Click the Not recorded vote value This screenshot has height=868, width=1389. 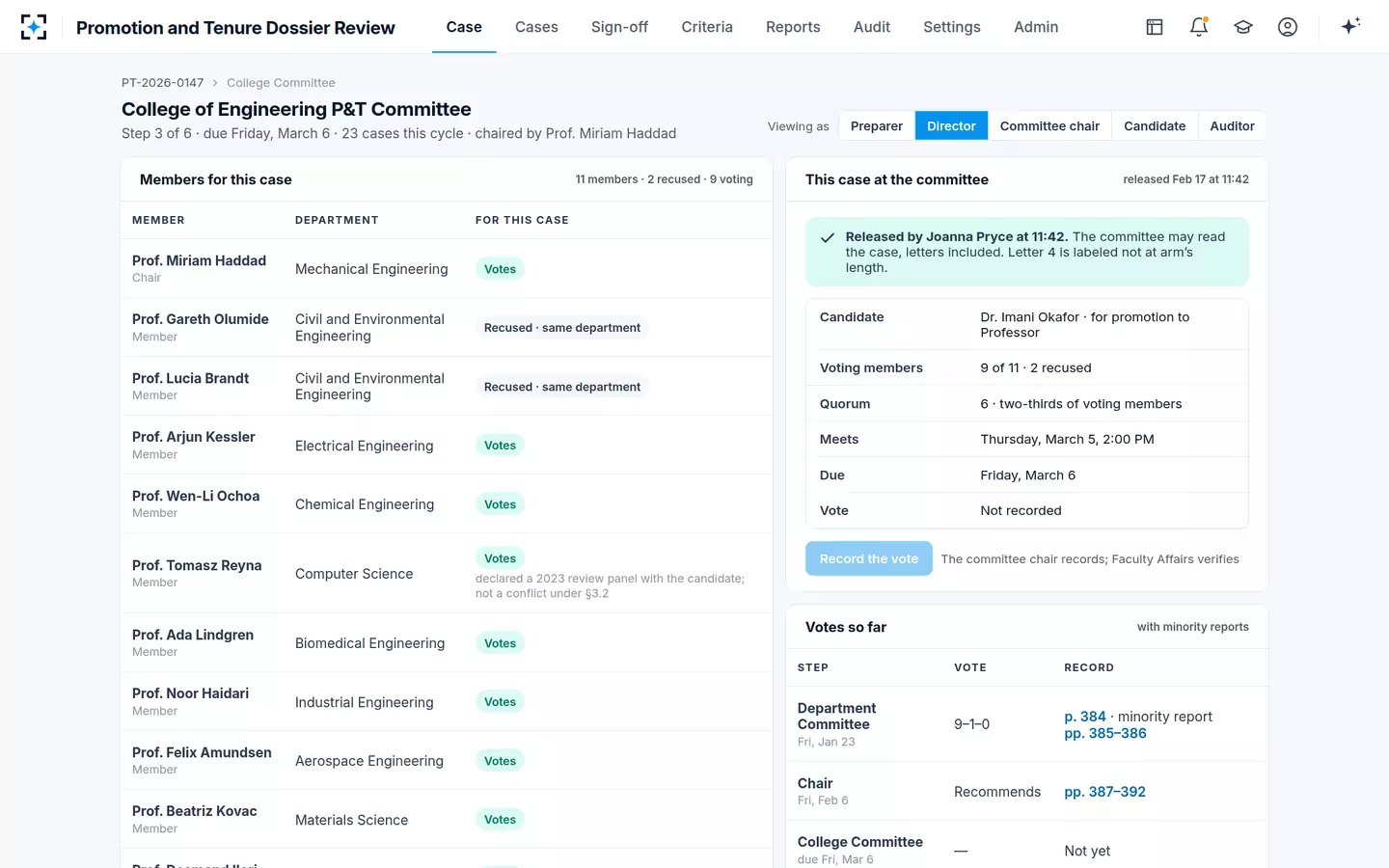pyautogui.click(x=1021, y=511)
